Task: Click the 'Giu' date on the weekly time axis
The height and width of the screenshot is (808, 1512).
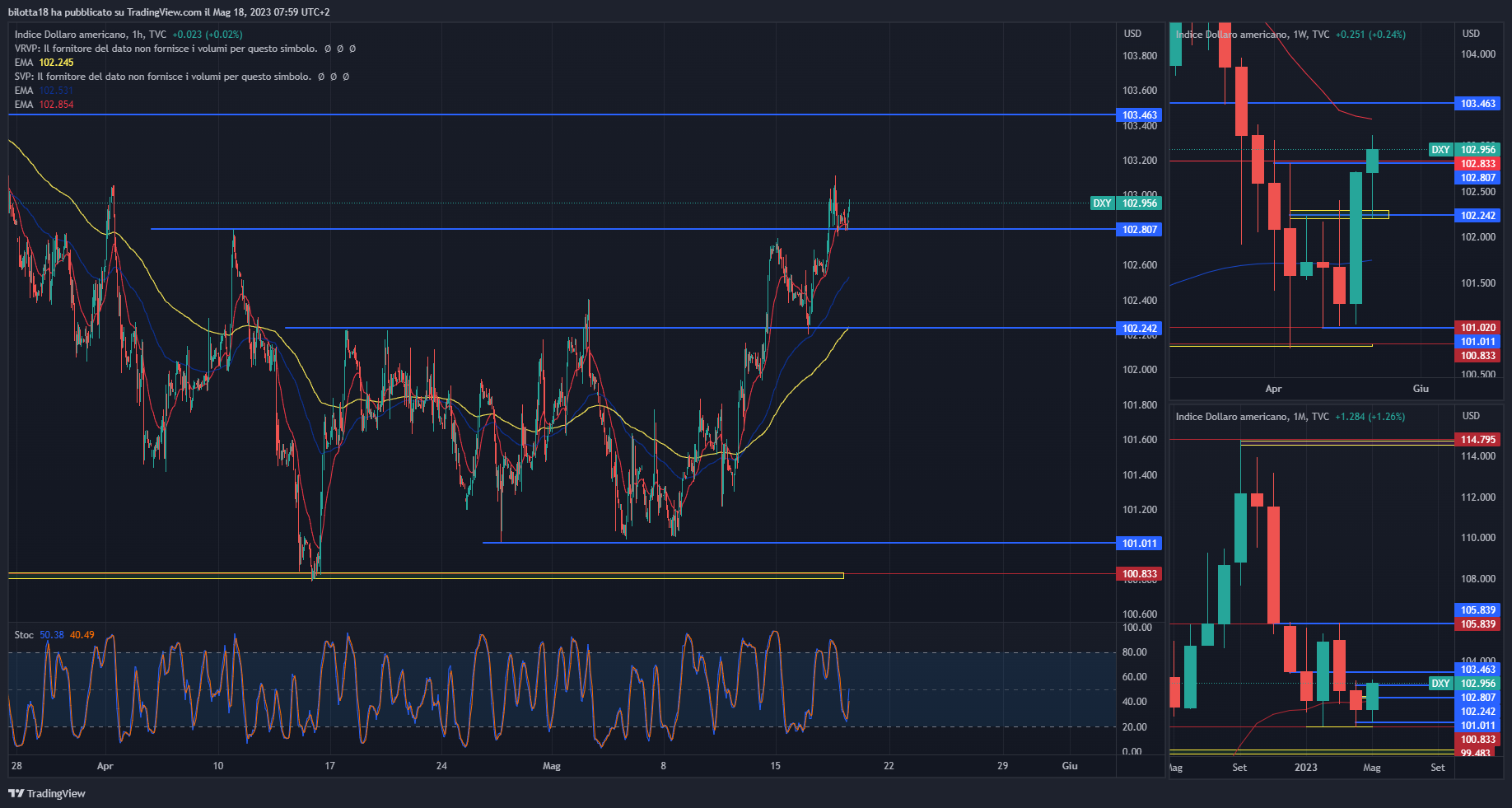Action: click(1421, 389)
